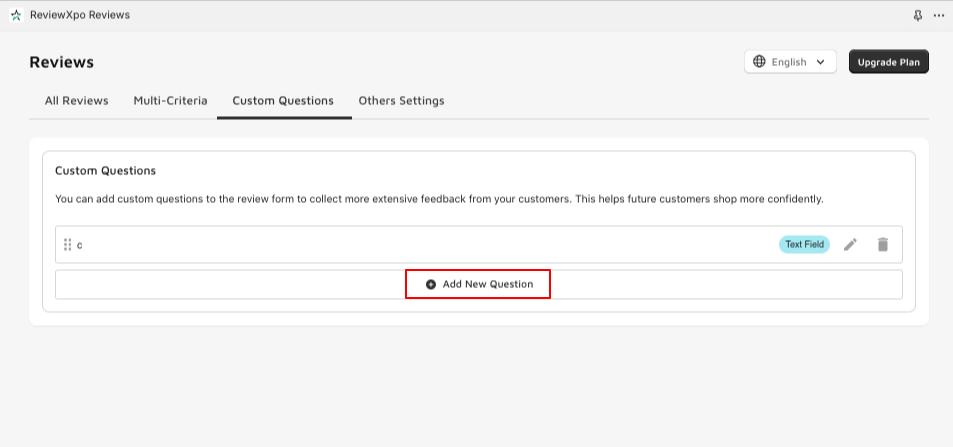This screenshot has width=953, height=447.
Task: Pin the ReviewXpo Reviews app
Action: coord(918,16)
